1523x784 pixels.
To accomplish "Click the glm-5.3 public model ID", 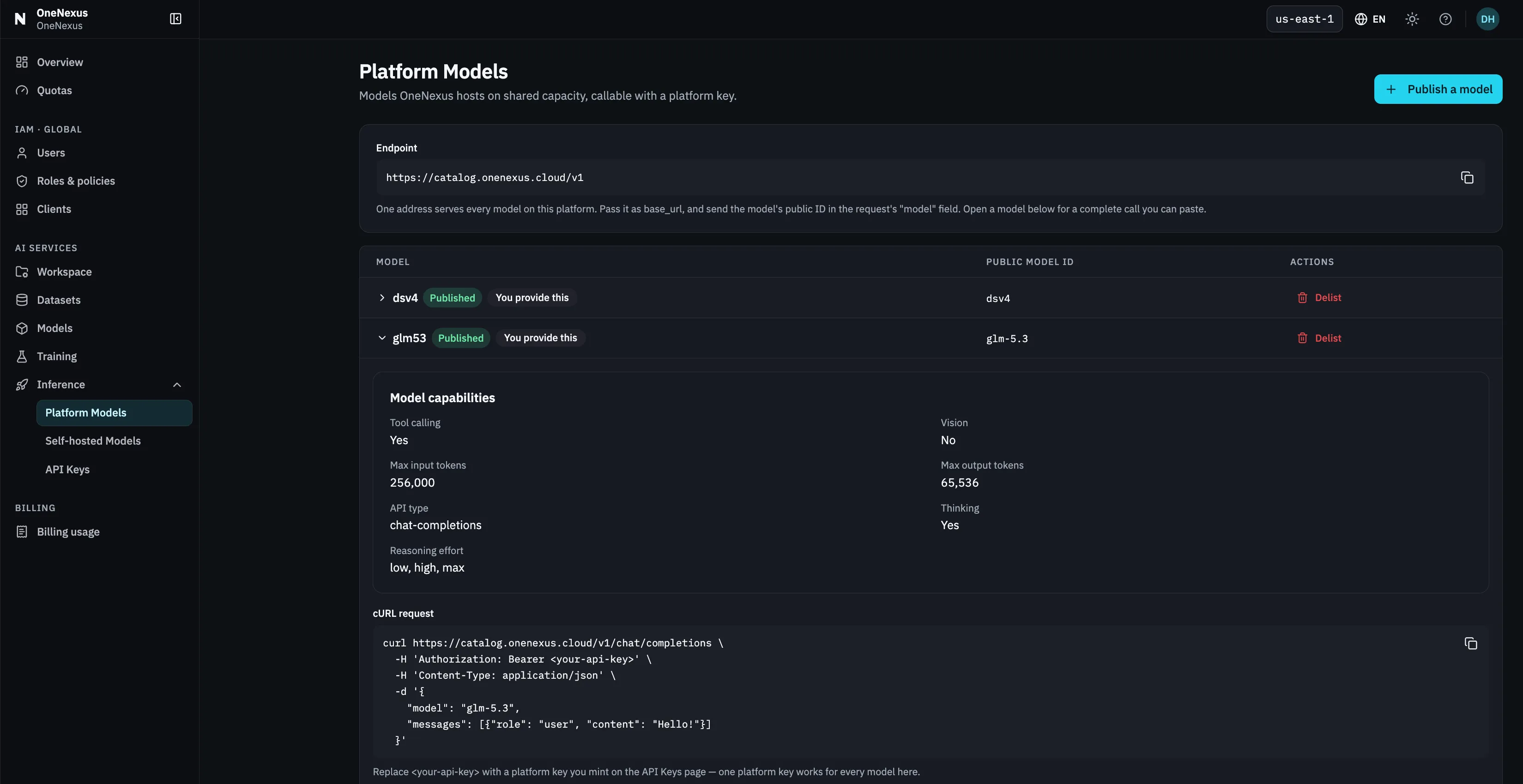I will (x=1007, y=339).
